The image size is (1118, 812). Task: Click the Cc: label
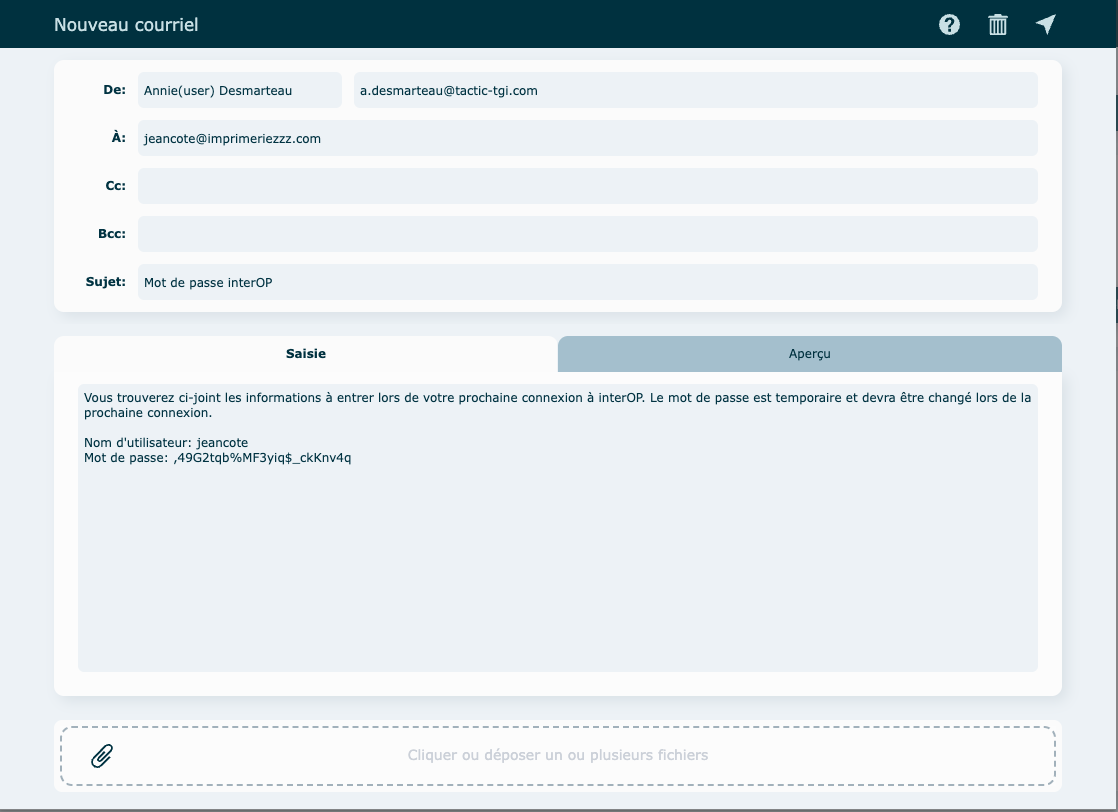[x=115, y=186]
